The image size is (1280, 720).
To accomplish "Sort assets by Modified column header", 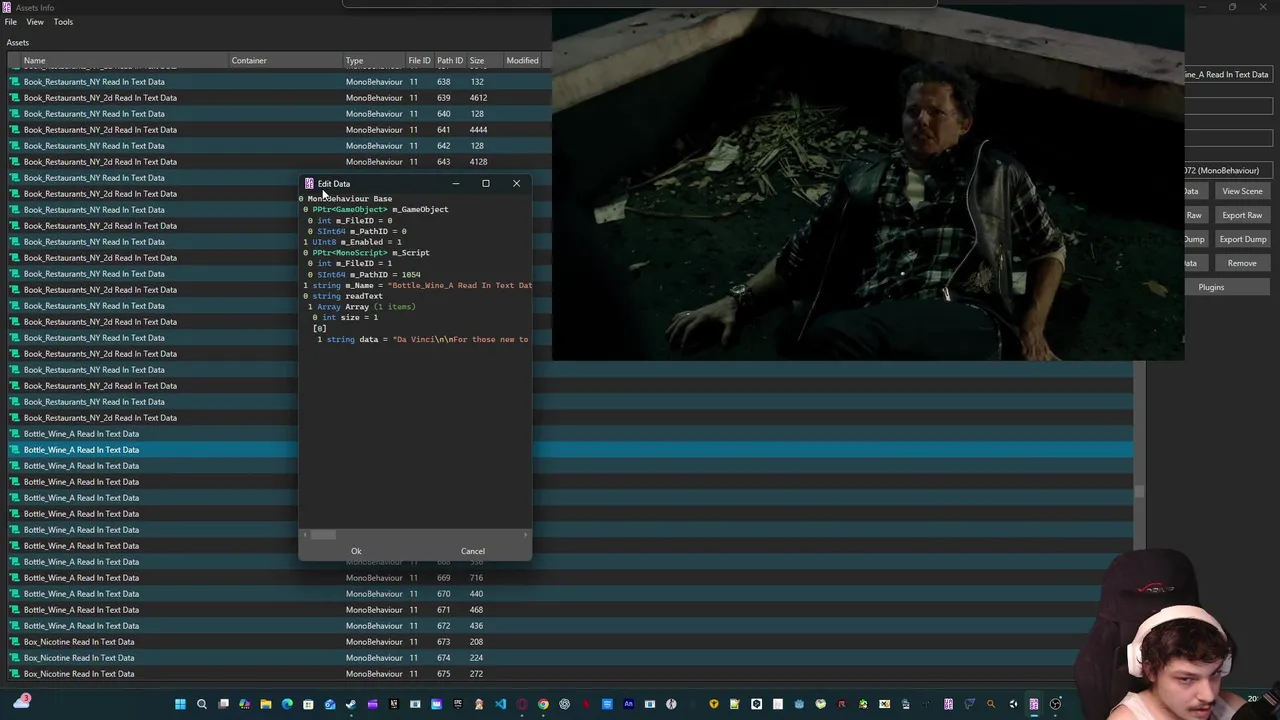I will point(522,60).
